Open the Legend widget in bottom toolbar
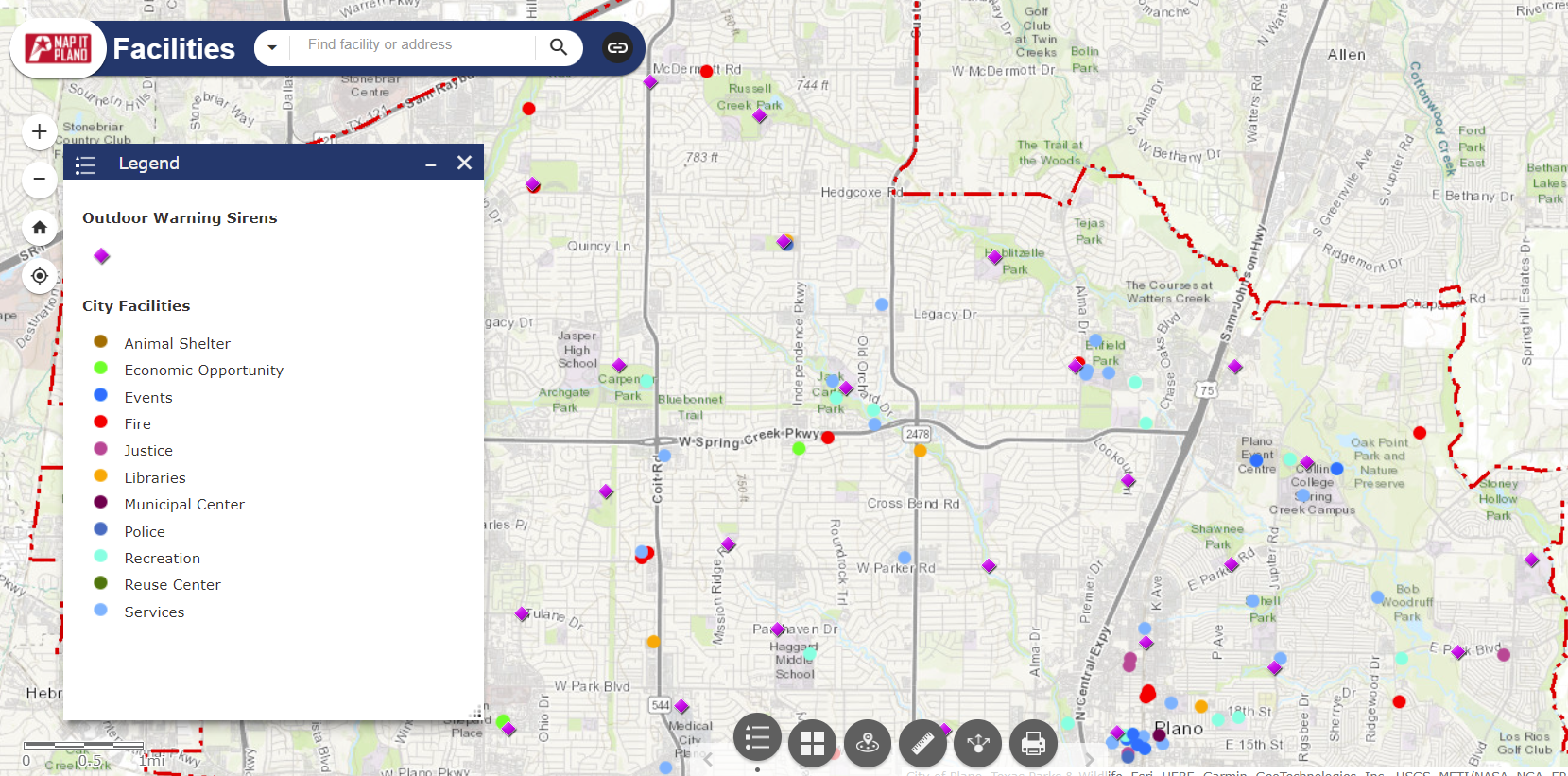The height and width of the screenshot is (776, 1568). (757, 739)
